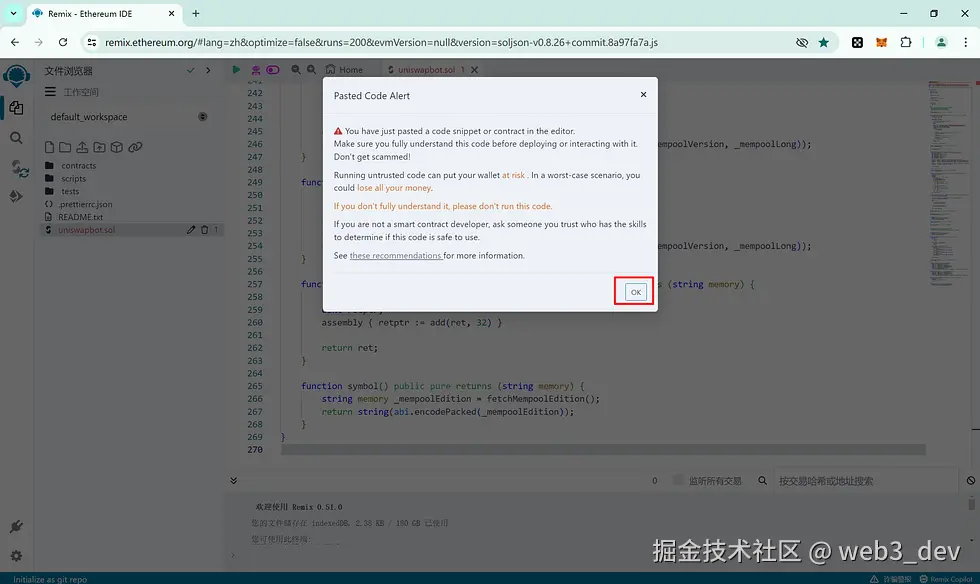The height and width of the screenshot is (584, 980).
Task: Click the Remix logo icon in sidebar
Action: (x=16, y=76)
